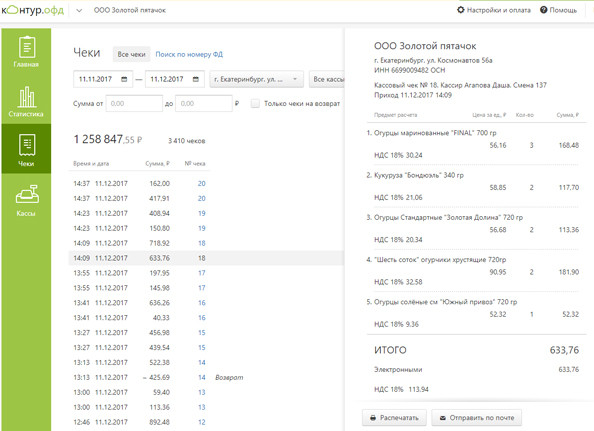Click the Сумма до input field
The width and height of the screenshot is (594, 431).
[x=204, y=103]
